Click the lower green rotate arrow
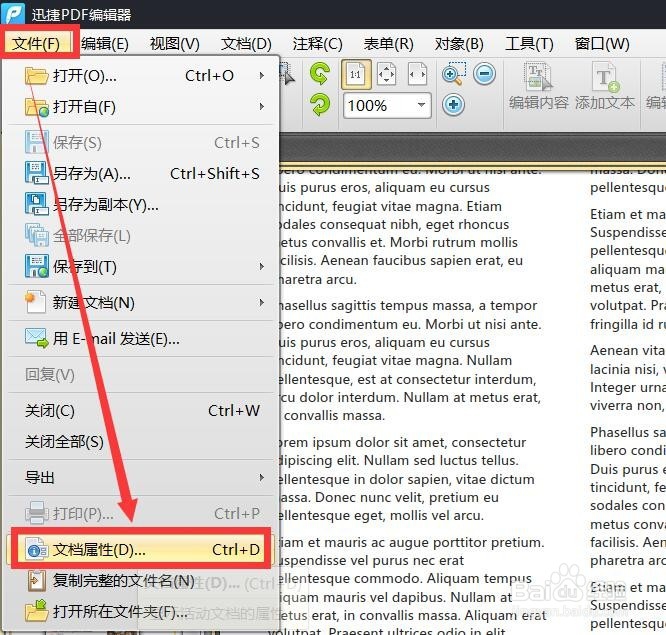Image resolution: width=666 pixels, height=635 pixels. tap(320, 104)
